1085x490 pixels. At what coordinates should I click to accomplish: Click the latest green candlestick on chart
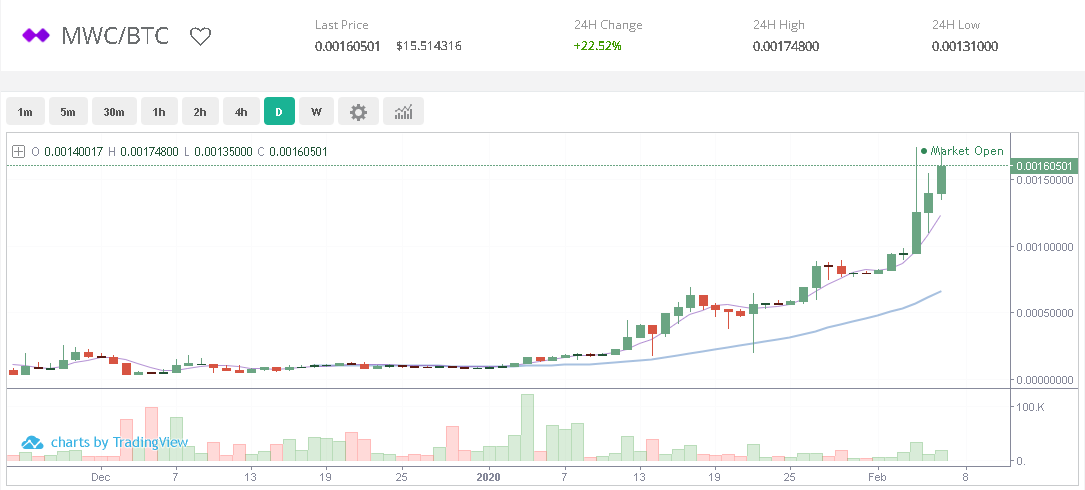[x=941, y=179]
